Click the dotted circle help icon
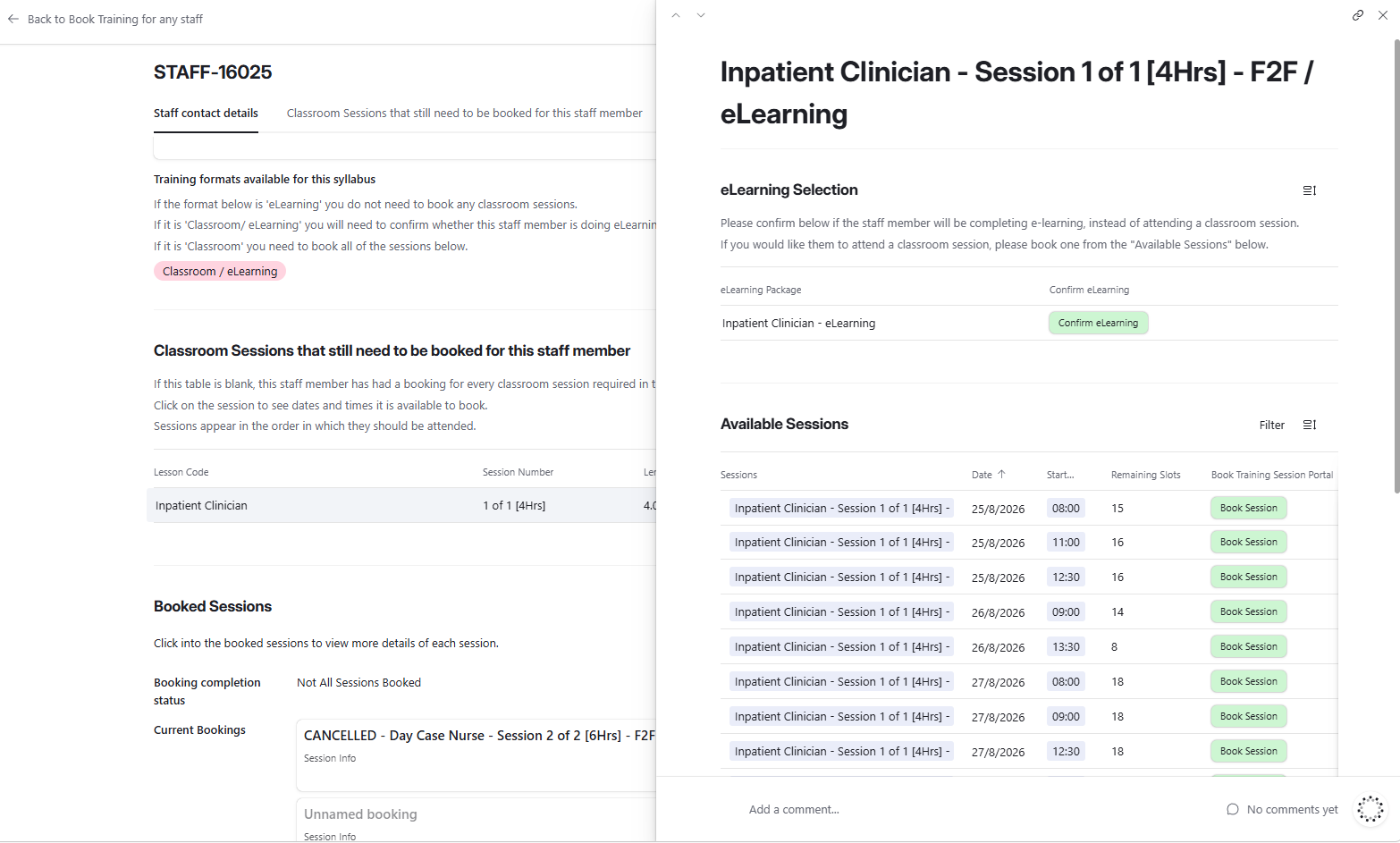Viewport: 1400px width, 843px height. coord(1370,809)
